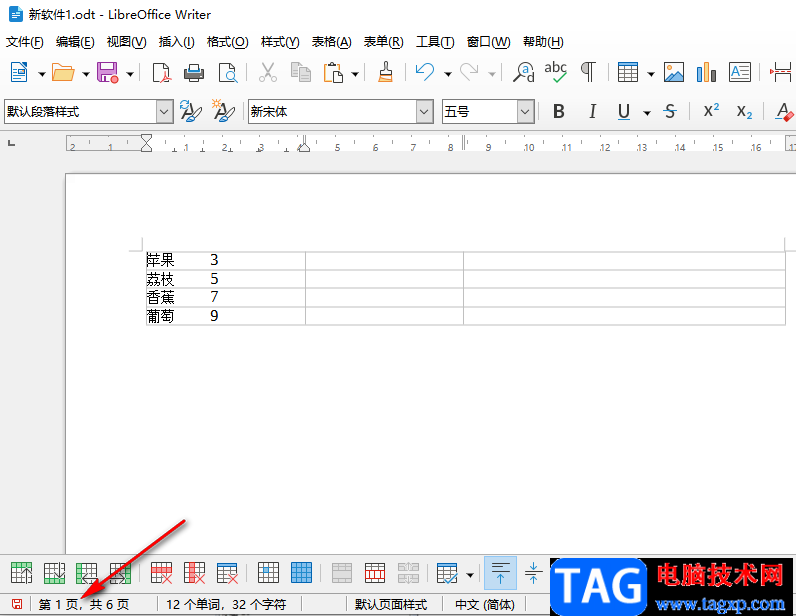Expand the recent documents dropdown arrow
This screenshot has height=616, width=796.
click(x=86, y=75)
